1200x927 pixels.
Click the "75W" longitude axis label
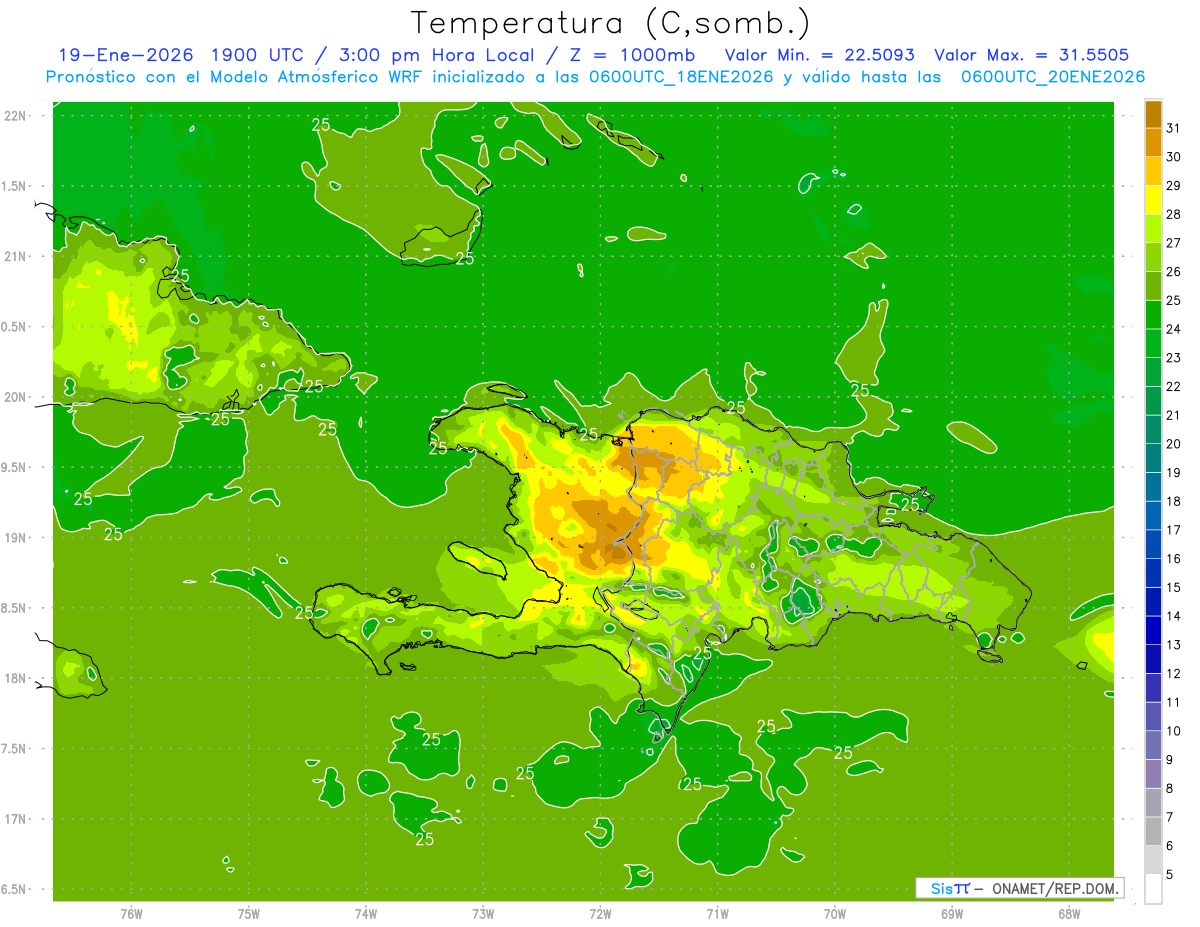[x=248, y=914]
